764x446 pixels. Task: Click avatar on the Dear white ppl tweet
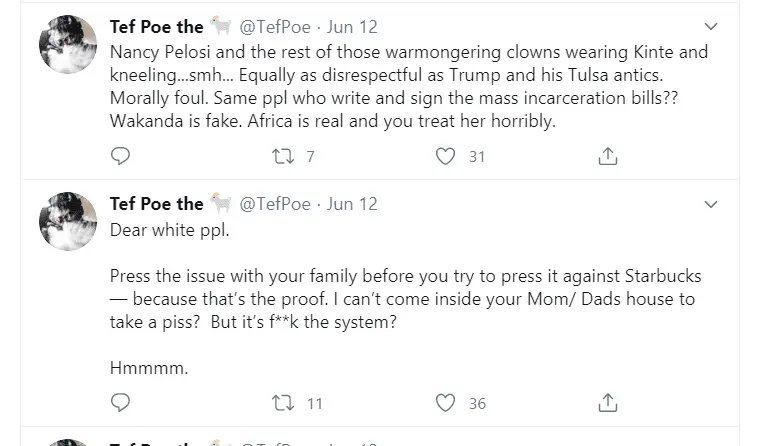(x=68, y=221)
